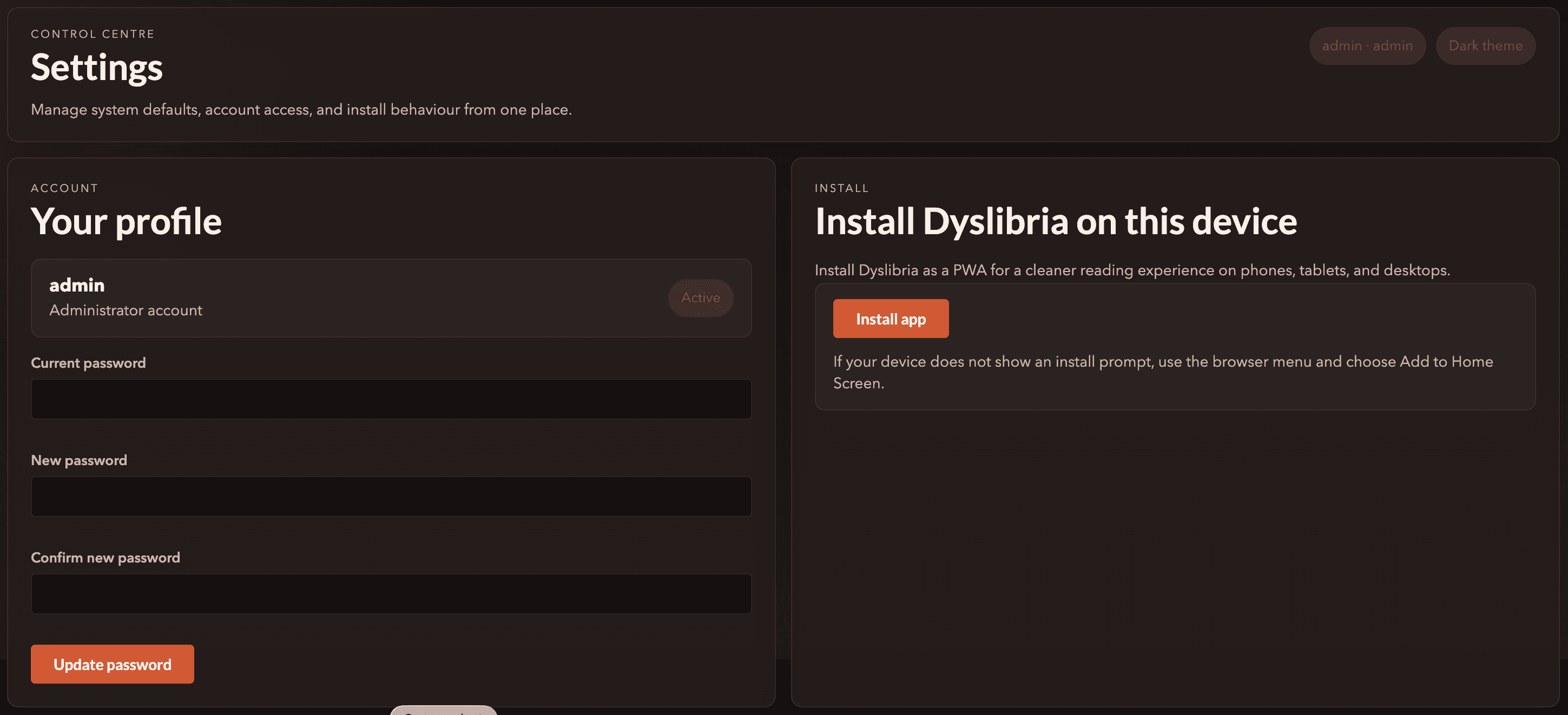Focus the Confirm new password field
This screenshot has height=715, width=1568.
coord(391,594)
